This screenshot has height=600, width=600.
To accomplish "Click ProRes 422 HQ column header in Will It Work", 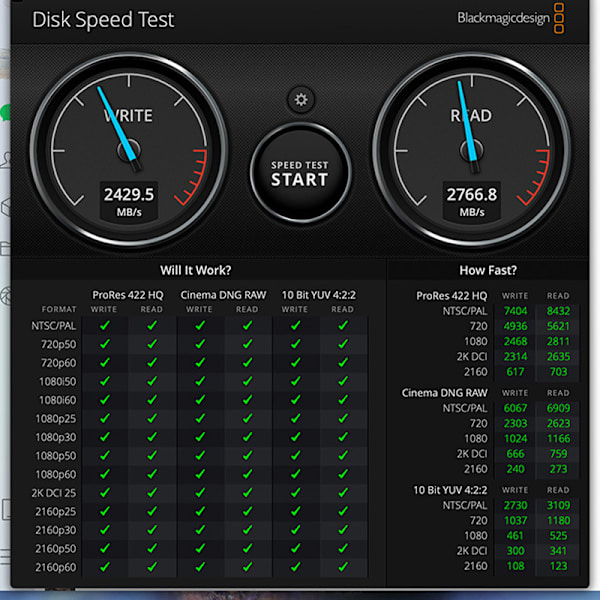I will (128, 295).
